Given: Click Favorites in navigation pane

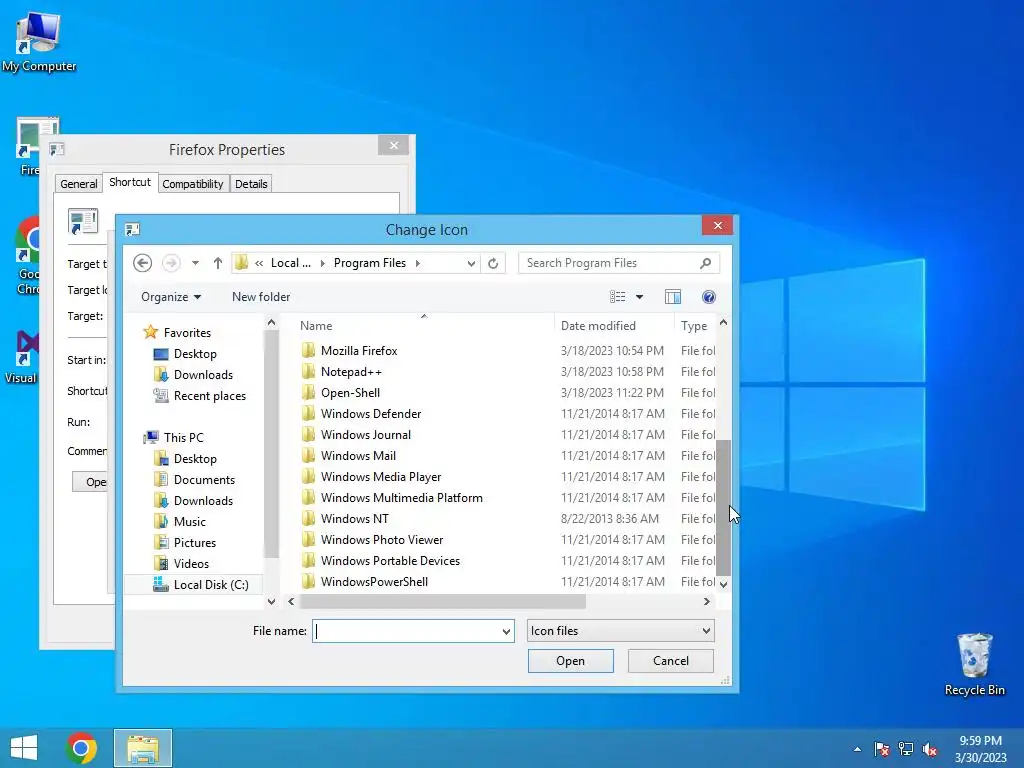Looking at the screenshot, I should 187,332.
